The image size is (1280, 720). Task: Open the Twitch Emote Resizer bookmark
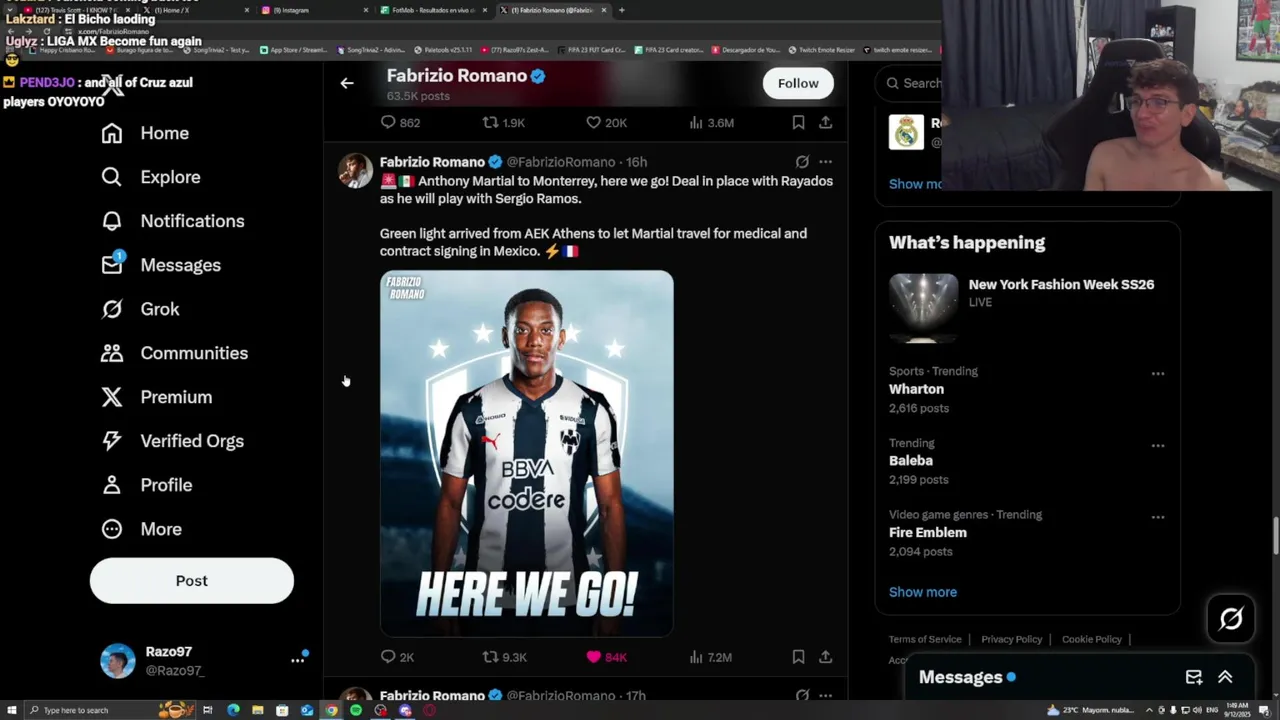(x=823, y=49)
